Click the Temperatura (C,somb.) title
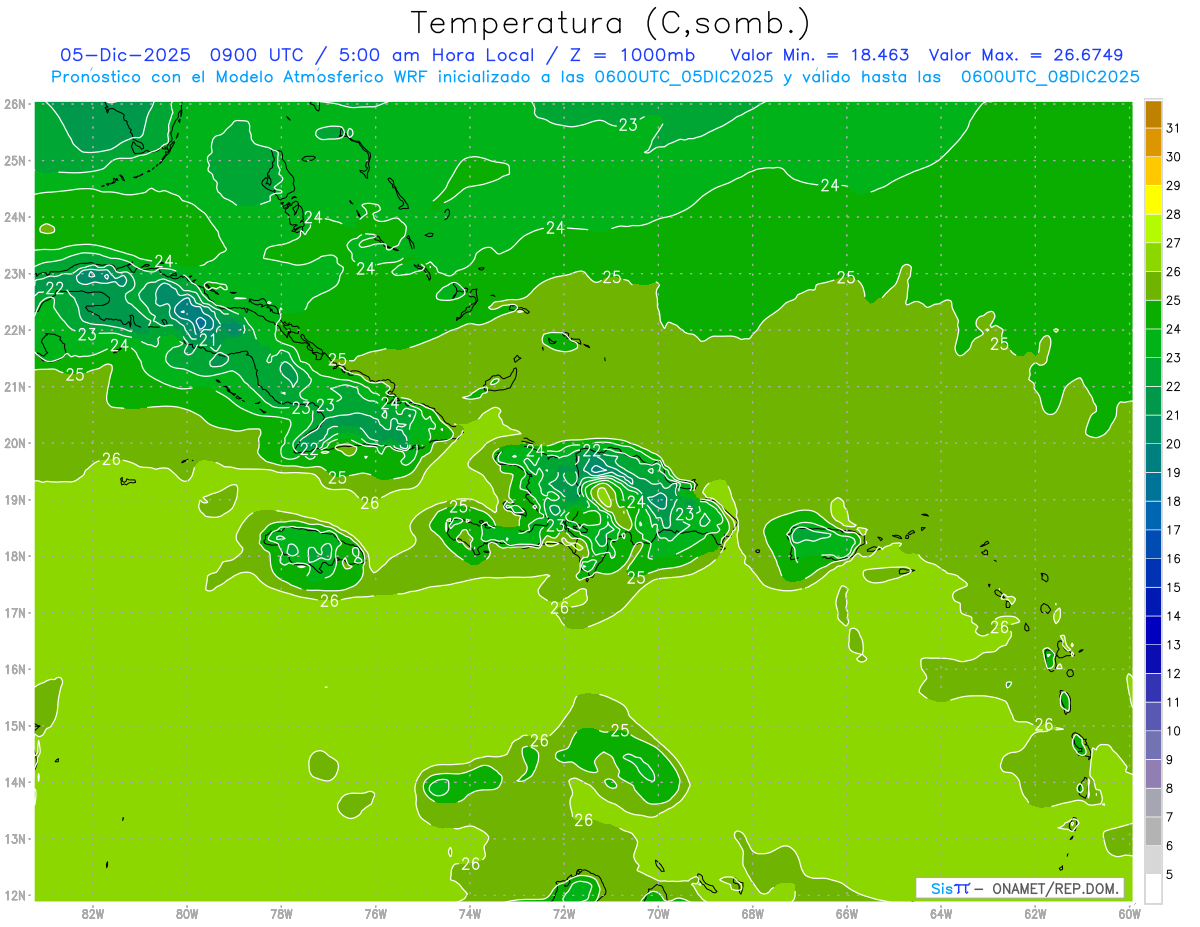The height and width of the screenshot is (927, 1200). (610, 22)
